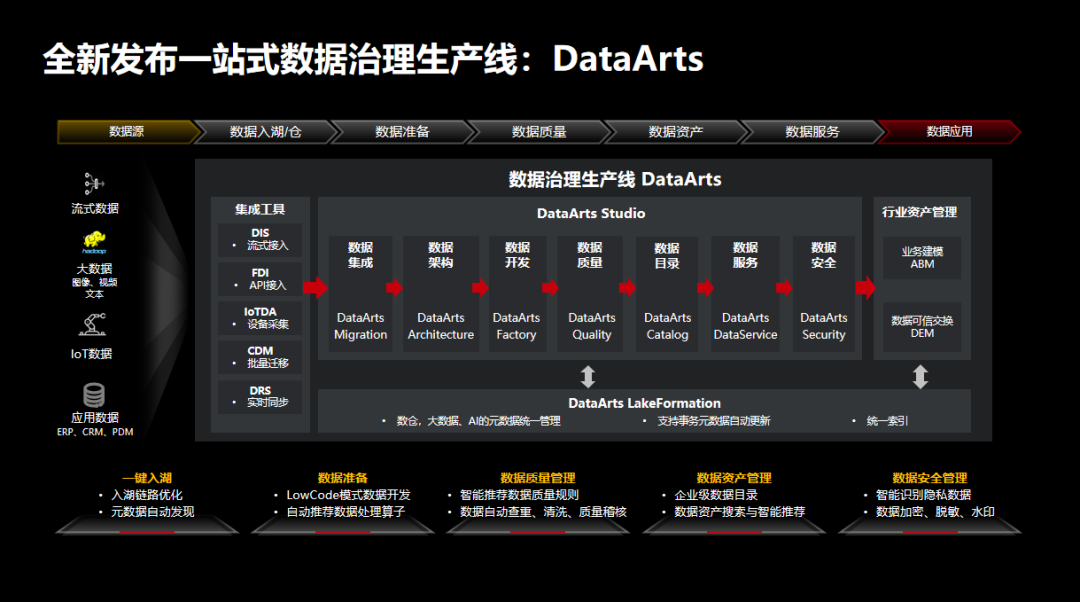Click the 集成工具 heading
The height and width of the screenshot is (602, 1080).
tap(260, 209)
